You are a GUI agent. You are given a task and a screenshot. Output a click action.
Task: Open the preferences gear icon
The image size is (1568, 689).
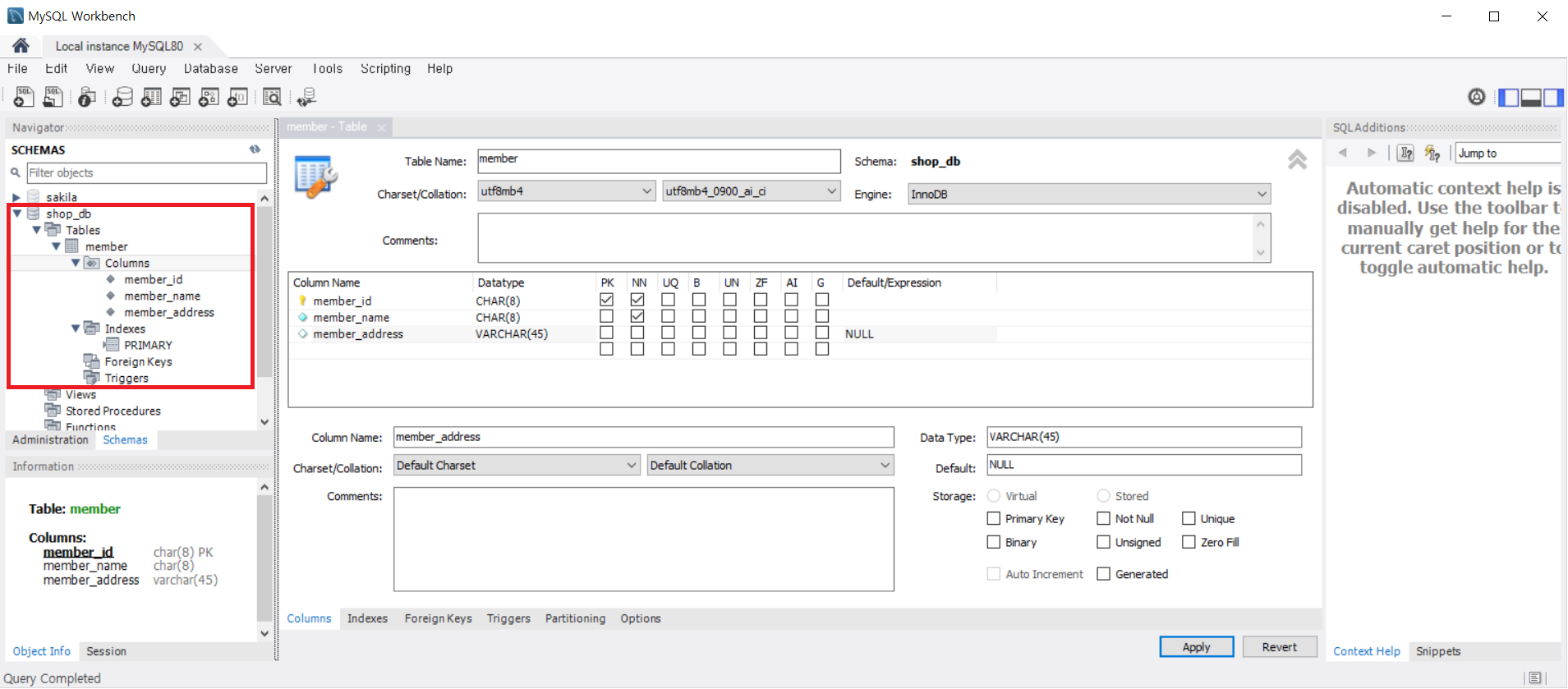click(x=1477, y=97)
